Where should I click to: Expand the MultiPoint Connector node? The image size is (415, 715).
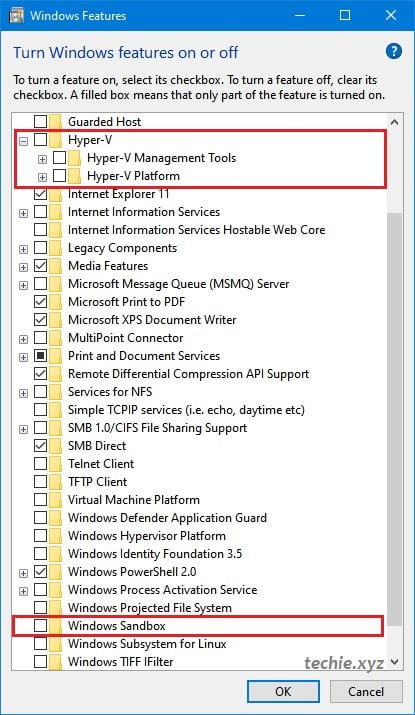(x=23, y=339)
